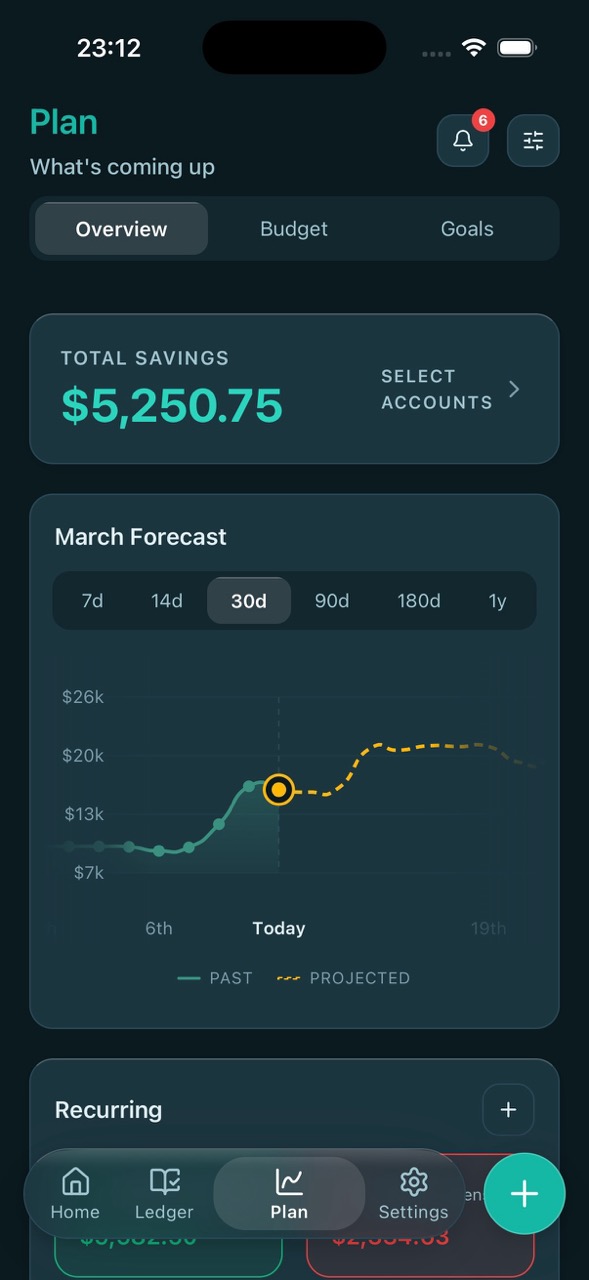The width and height of the screenshot is (589, 1280).
Task: Switch forecast range to 90d
Action: [332, 601]
